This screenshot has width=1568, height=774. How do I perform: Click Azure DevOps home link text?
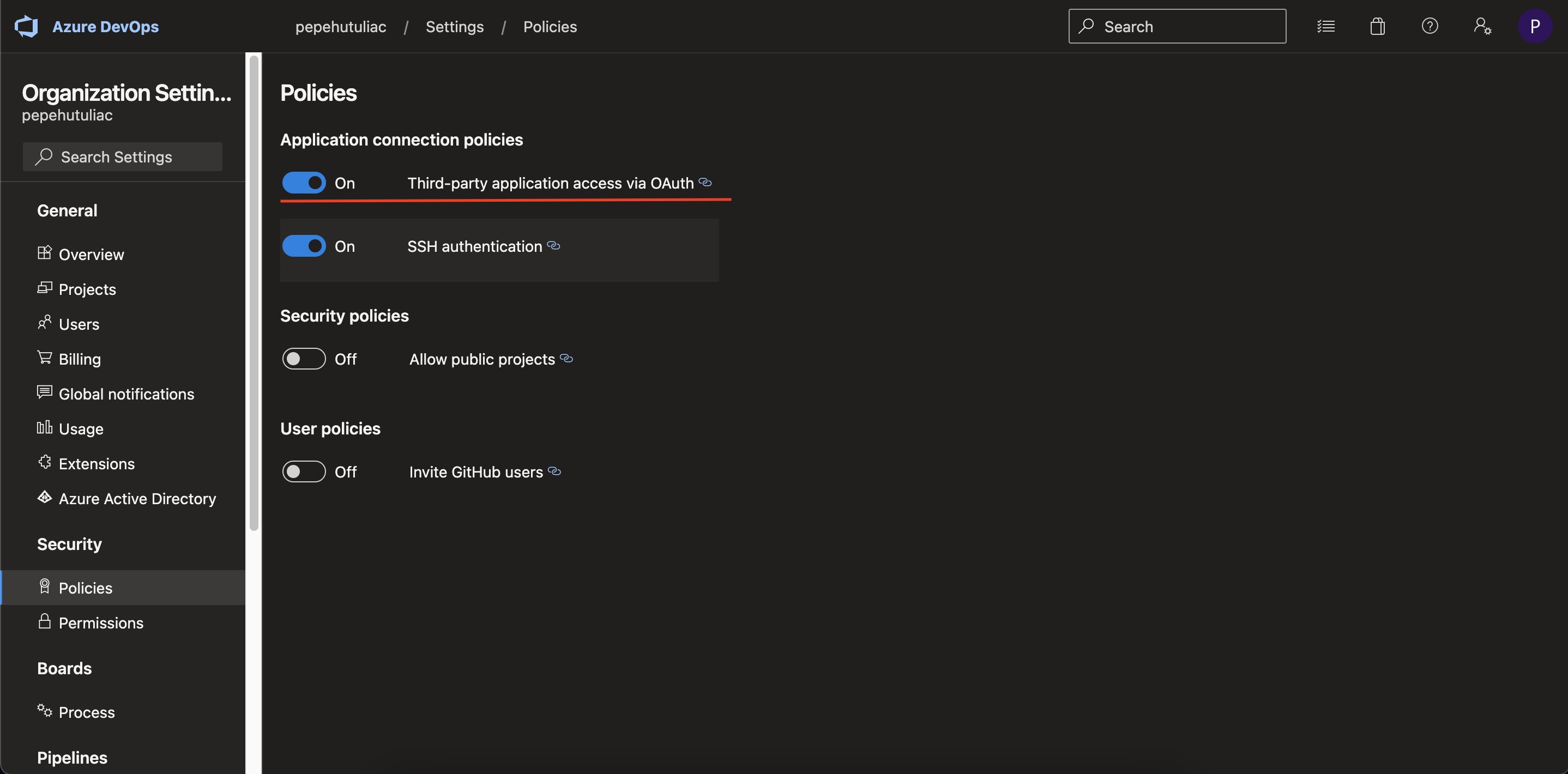(x=105, y=26)
